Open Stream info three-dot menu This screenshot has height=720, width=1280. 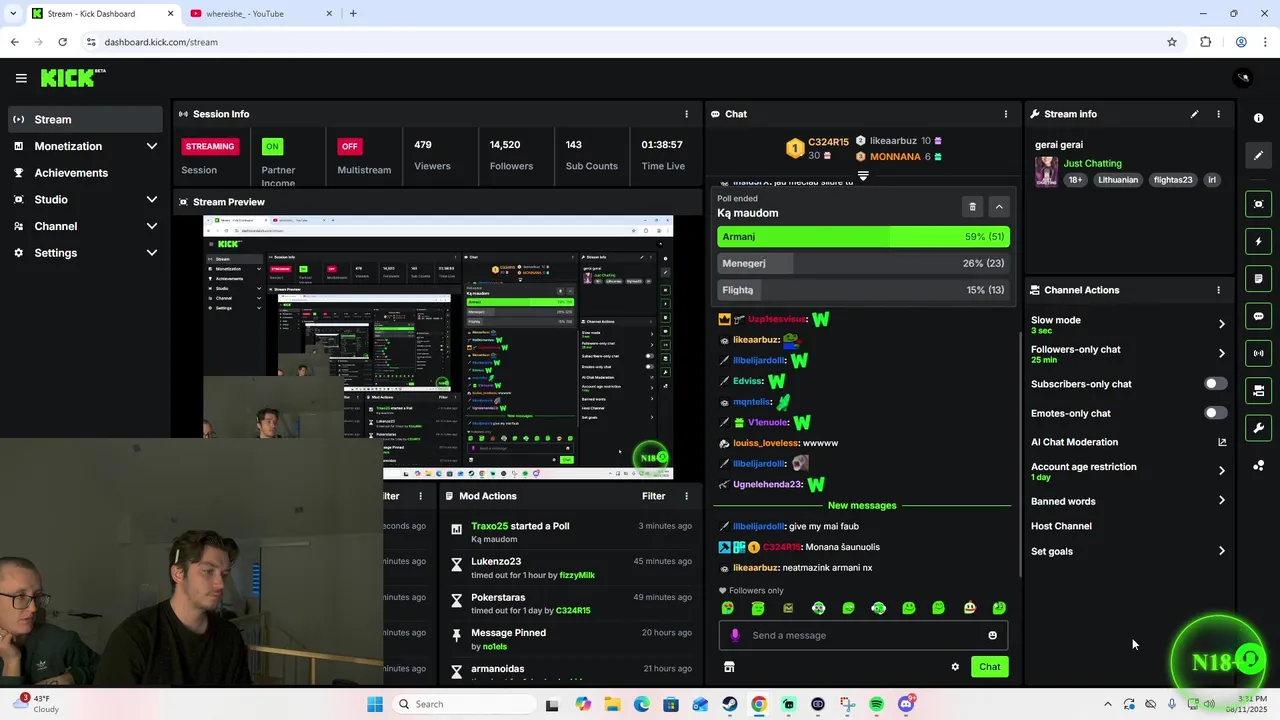click(x=1218, y=114)
